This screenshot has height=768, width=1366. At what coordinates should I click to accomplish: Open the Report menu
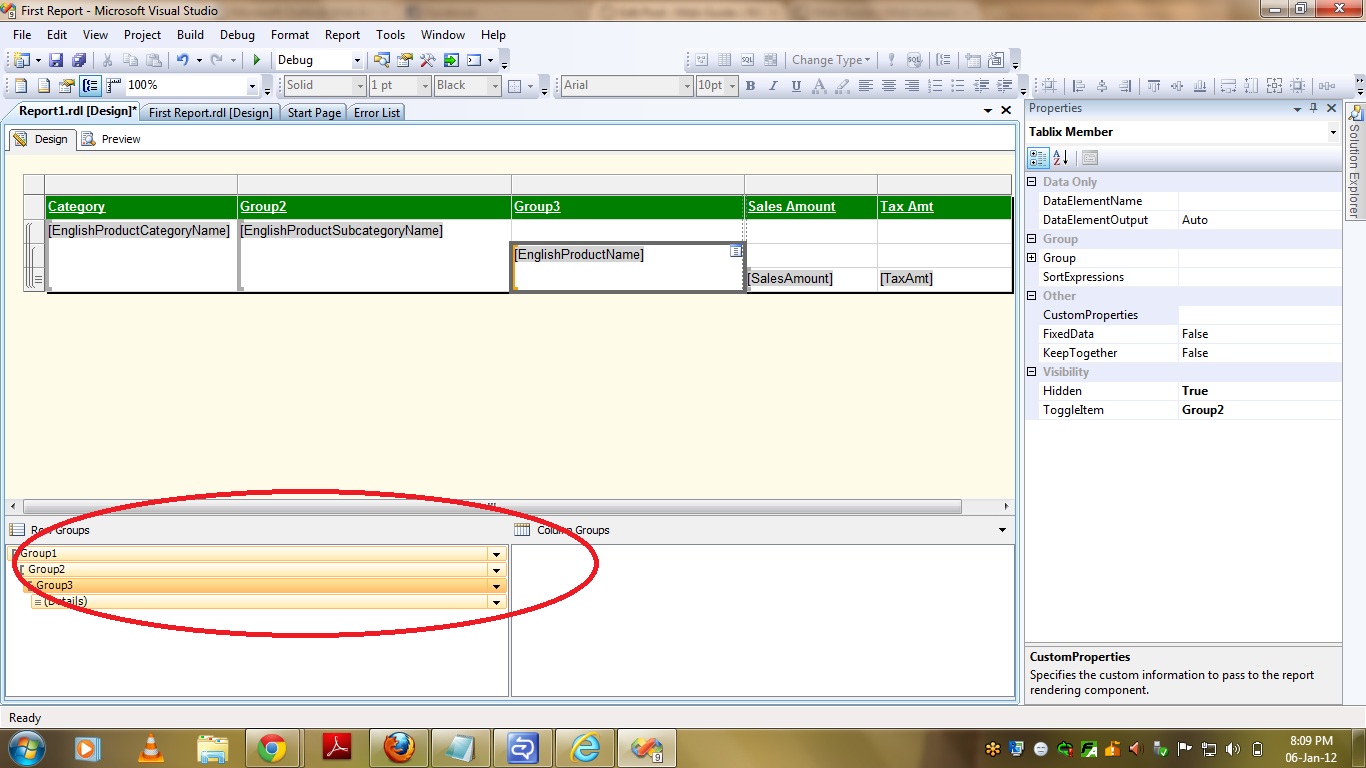pos(342,35)
